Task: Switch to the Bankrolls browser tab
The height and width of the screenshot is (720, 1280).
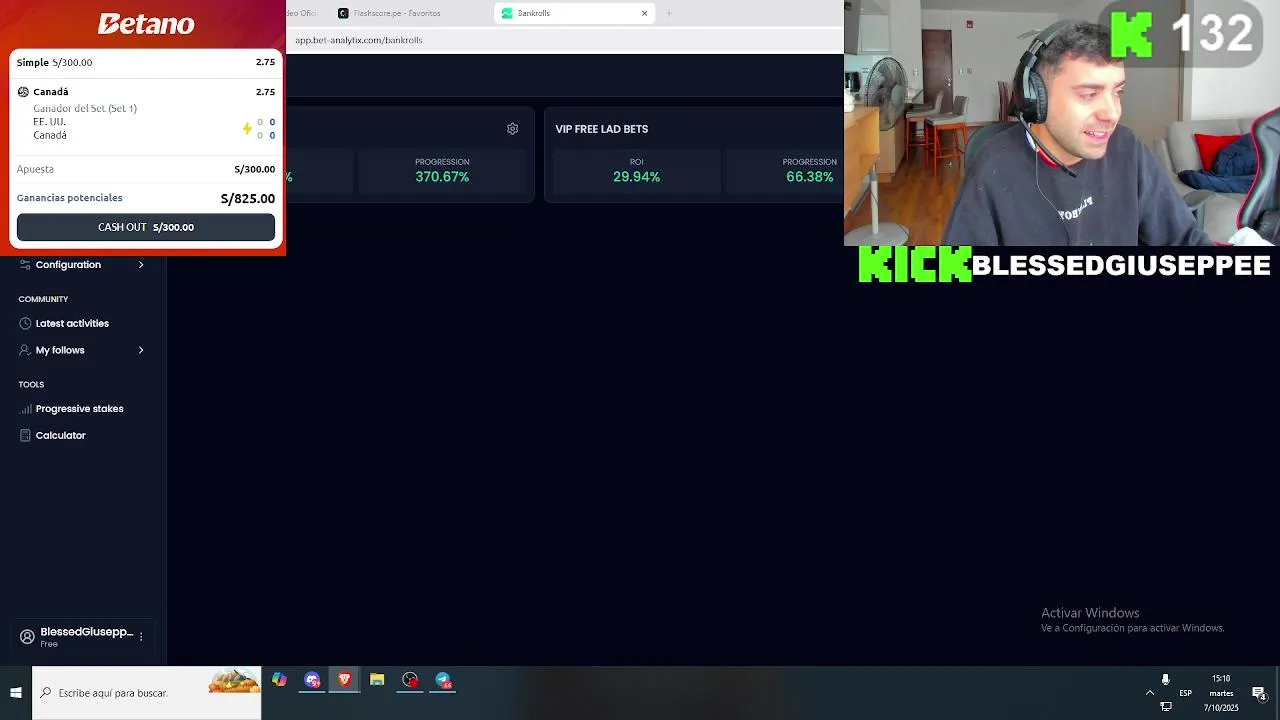Action: [x=574, y=13]
